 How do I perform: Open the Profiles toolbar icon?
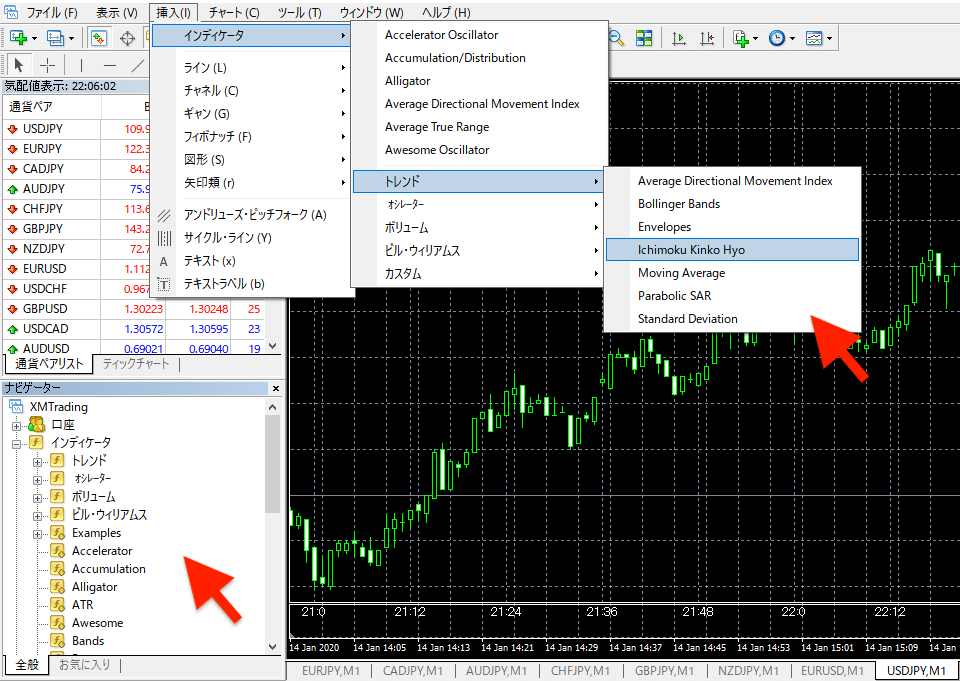55,38
